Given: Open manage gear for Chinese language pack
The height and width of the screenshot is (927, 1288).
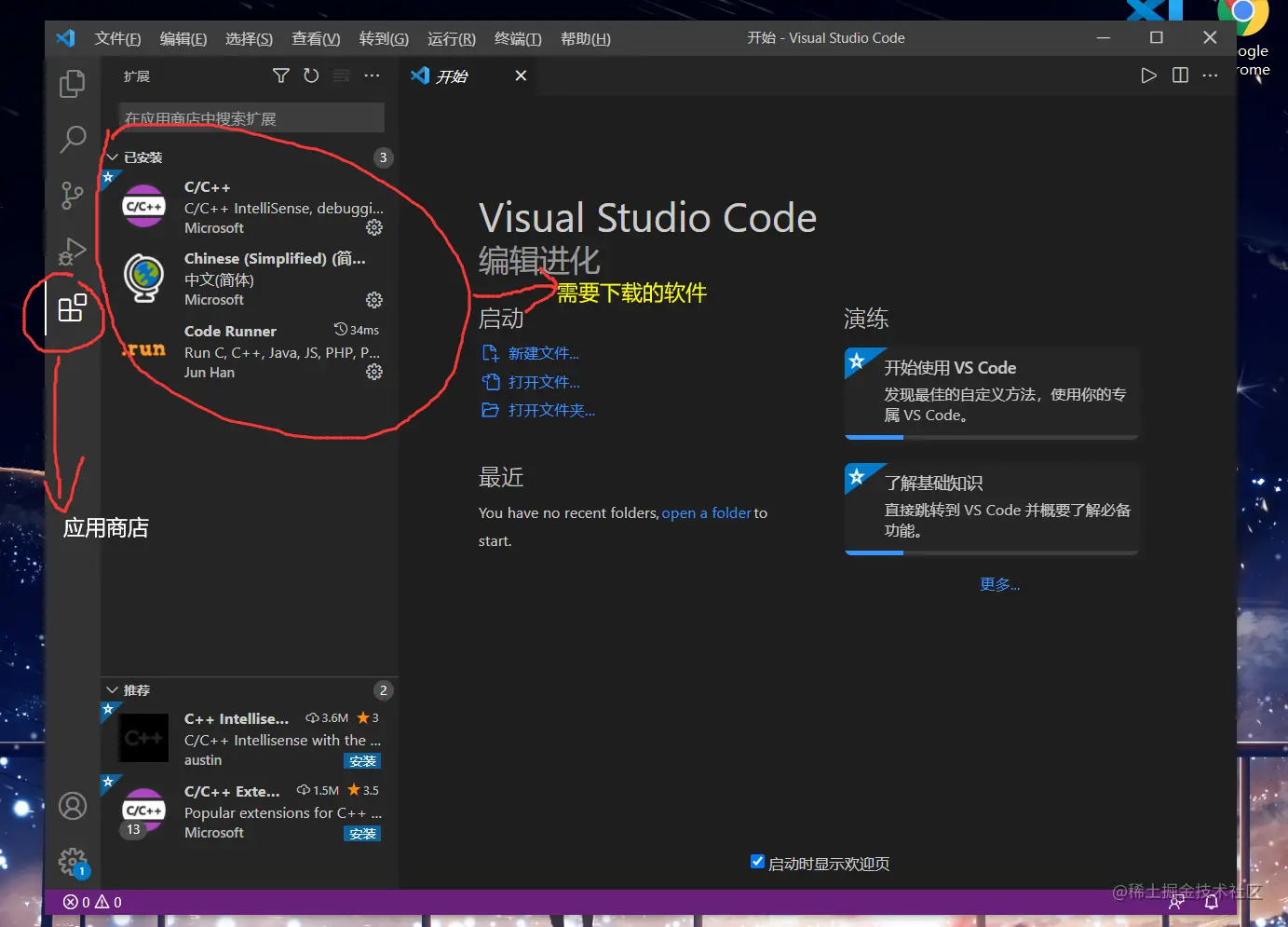Looking at the screenshot, I should coord(374,300).
